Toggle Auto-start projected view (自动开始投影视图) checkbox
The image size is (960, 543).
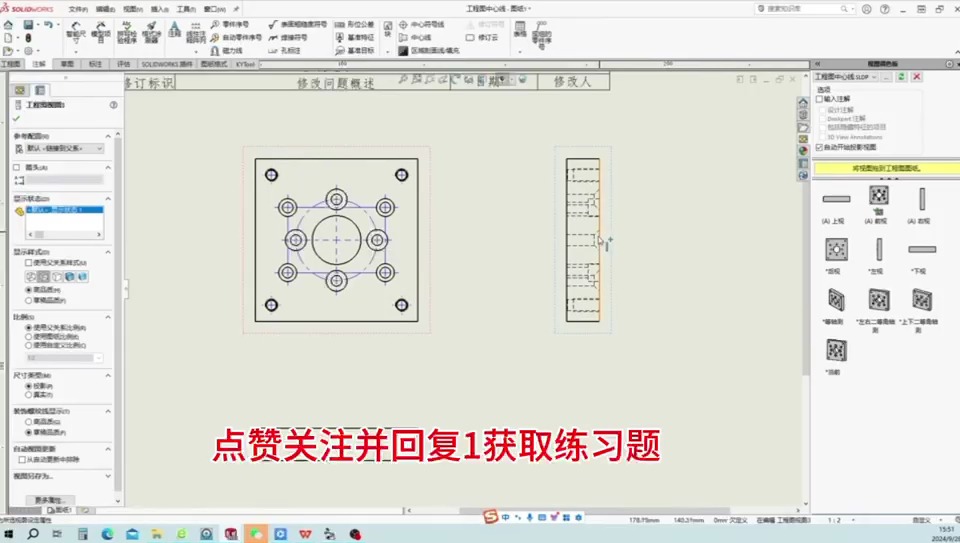(819, 148)
